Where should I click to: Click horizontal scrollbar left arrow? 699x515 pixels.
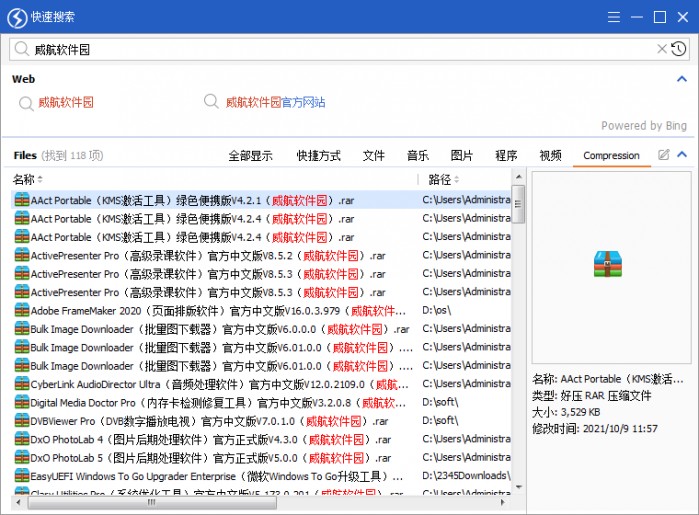(18, 502)
